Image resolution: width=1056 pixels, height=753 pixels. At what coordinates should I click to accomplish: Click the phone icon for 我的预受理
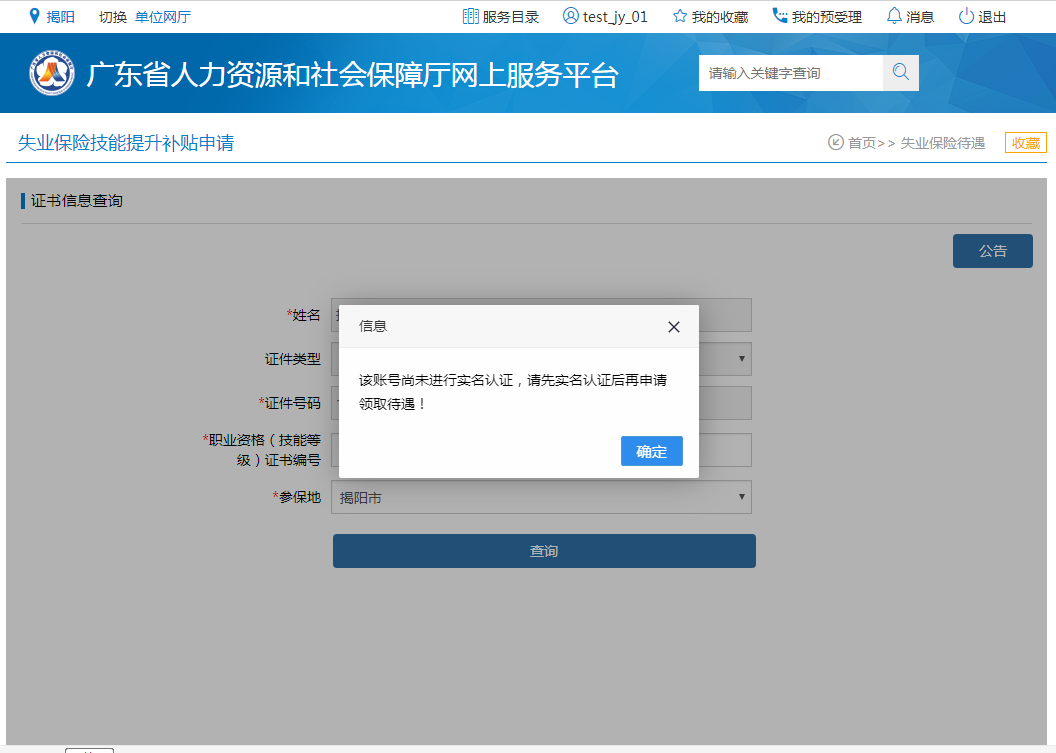tap(780, 15)
